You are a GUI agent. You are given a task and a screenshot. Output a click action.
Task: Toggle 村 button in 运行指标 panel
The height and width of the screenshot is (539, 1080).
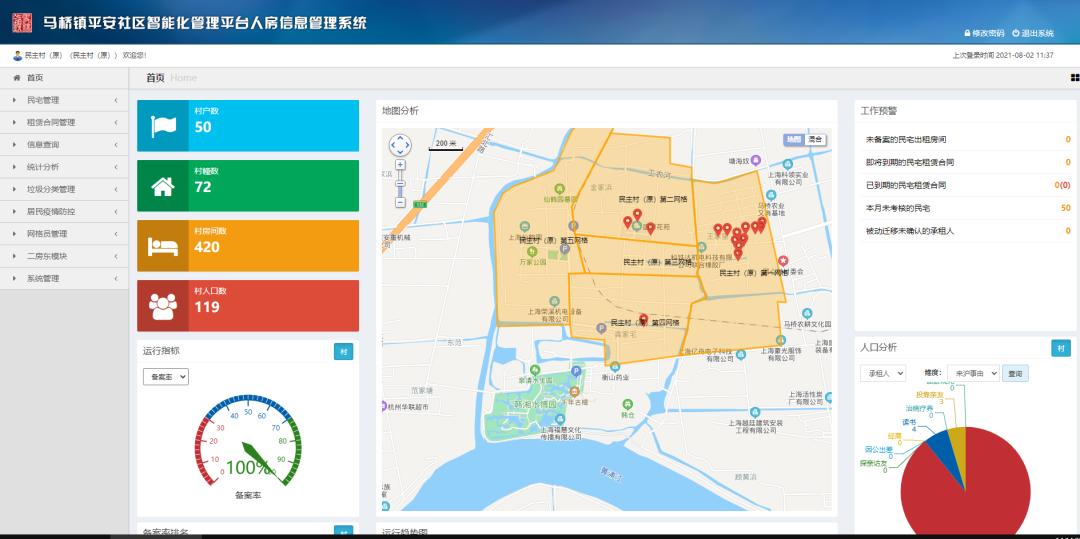pyautogui.click(x=343, y=351)
